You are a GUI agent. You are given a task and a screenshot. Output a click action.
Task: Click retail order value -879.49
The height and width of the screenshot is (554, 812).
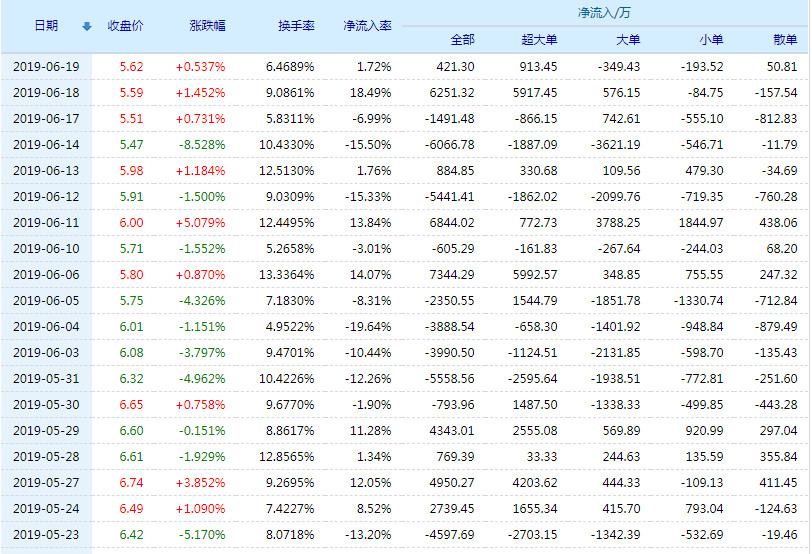pyautogui.click(x=776, y=327)
